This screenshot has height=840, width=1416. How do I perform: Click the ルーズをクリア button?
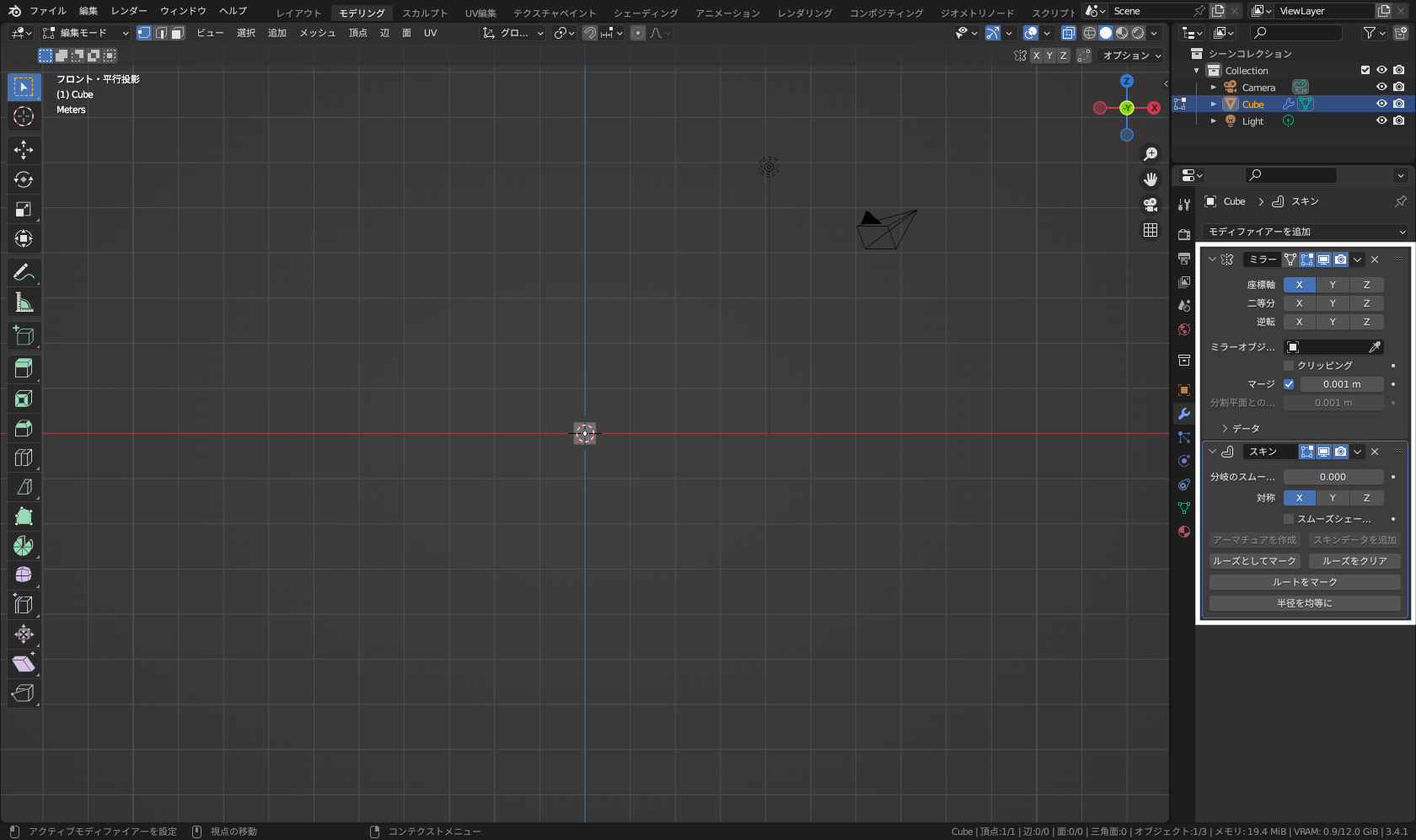tap(1354, 561)
